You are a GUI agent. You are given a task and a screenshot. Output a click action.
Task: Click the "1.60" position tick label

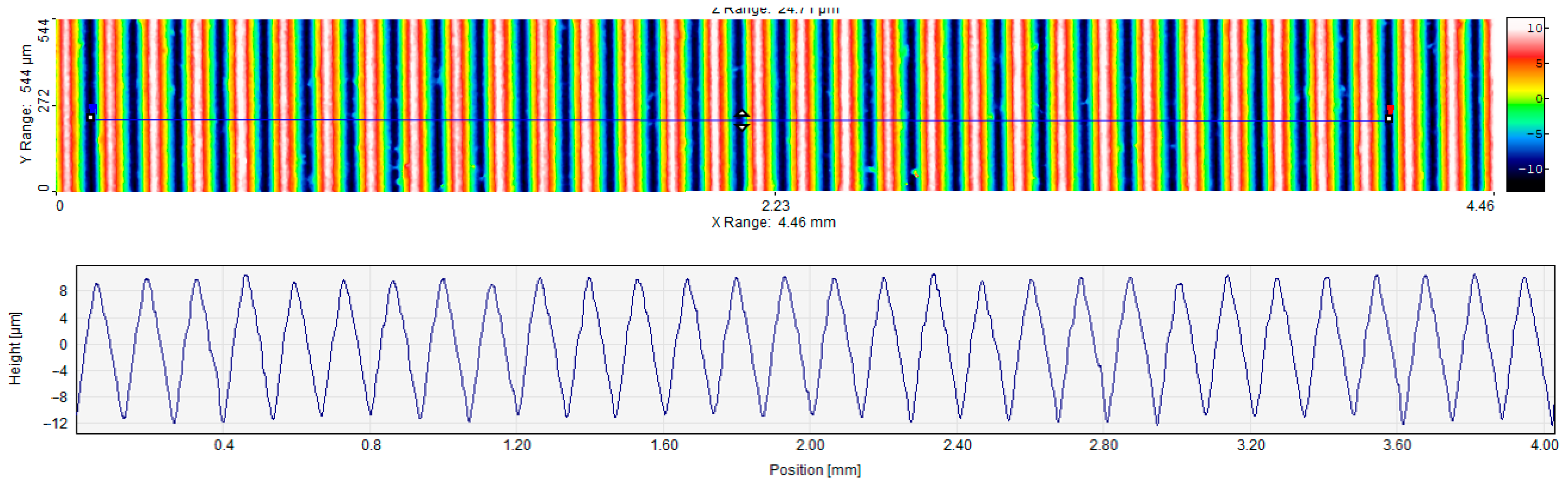click(x=664, y=445)
